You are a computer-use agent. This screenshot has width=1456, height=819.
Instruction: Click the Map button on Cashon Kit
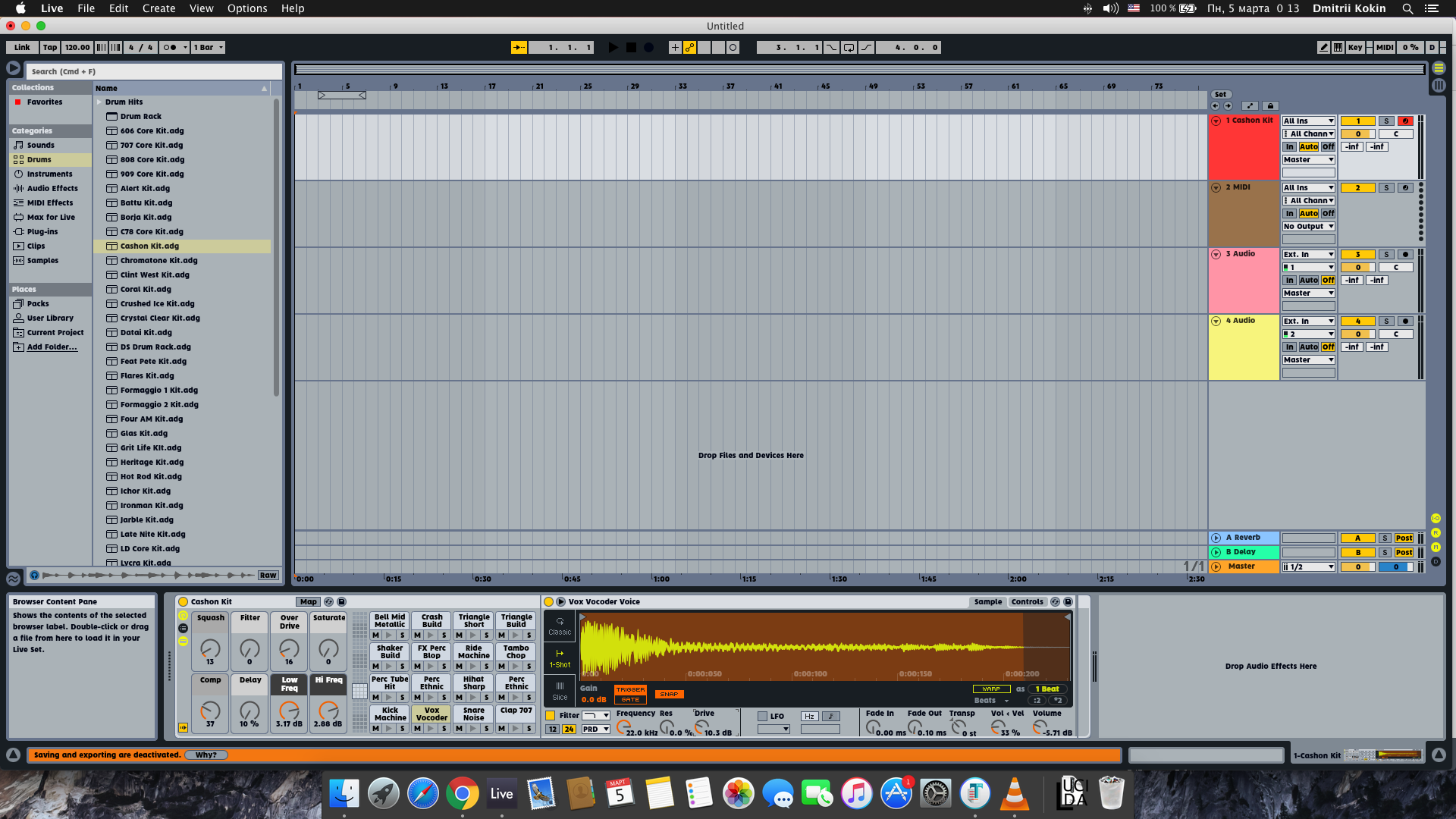308,601
